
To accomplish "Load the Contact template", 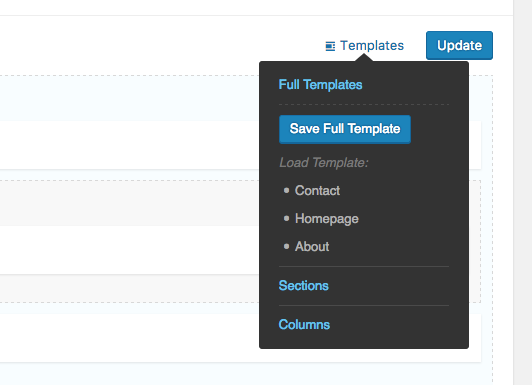I will click(x=317, y=191).
